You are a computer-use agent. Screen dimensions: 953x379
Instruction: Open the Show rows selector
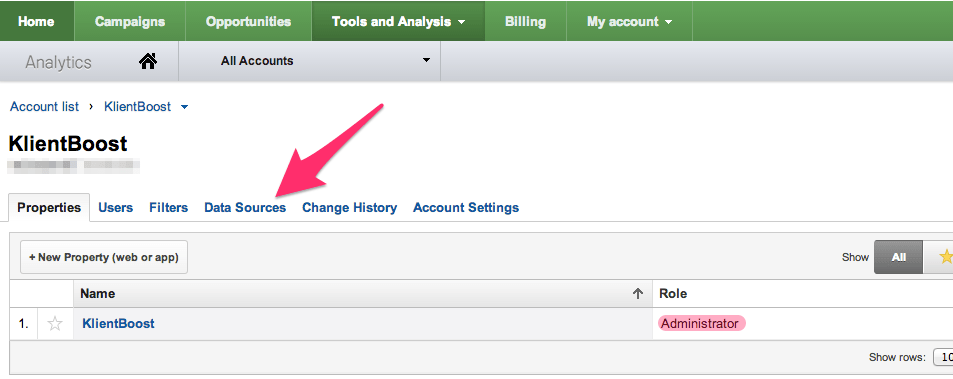(x=943, y=357)
